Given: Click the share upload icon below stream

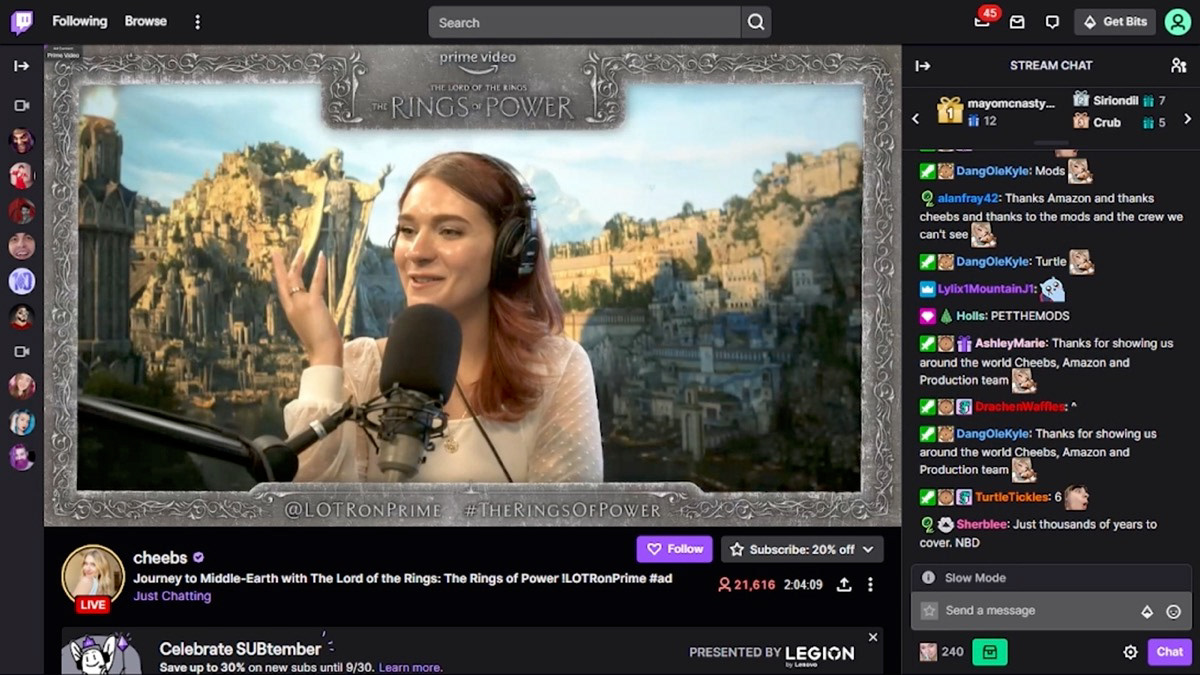Looking at the screenshot, I should point(844,585).
